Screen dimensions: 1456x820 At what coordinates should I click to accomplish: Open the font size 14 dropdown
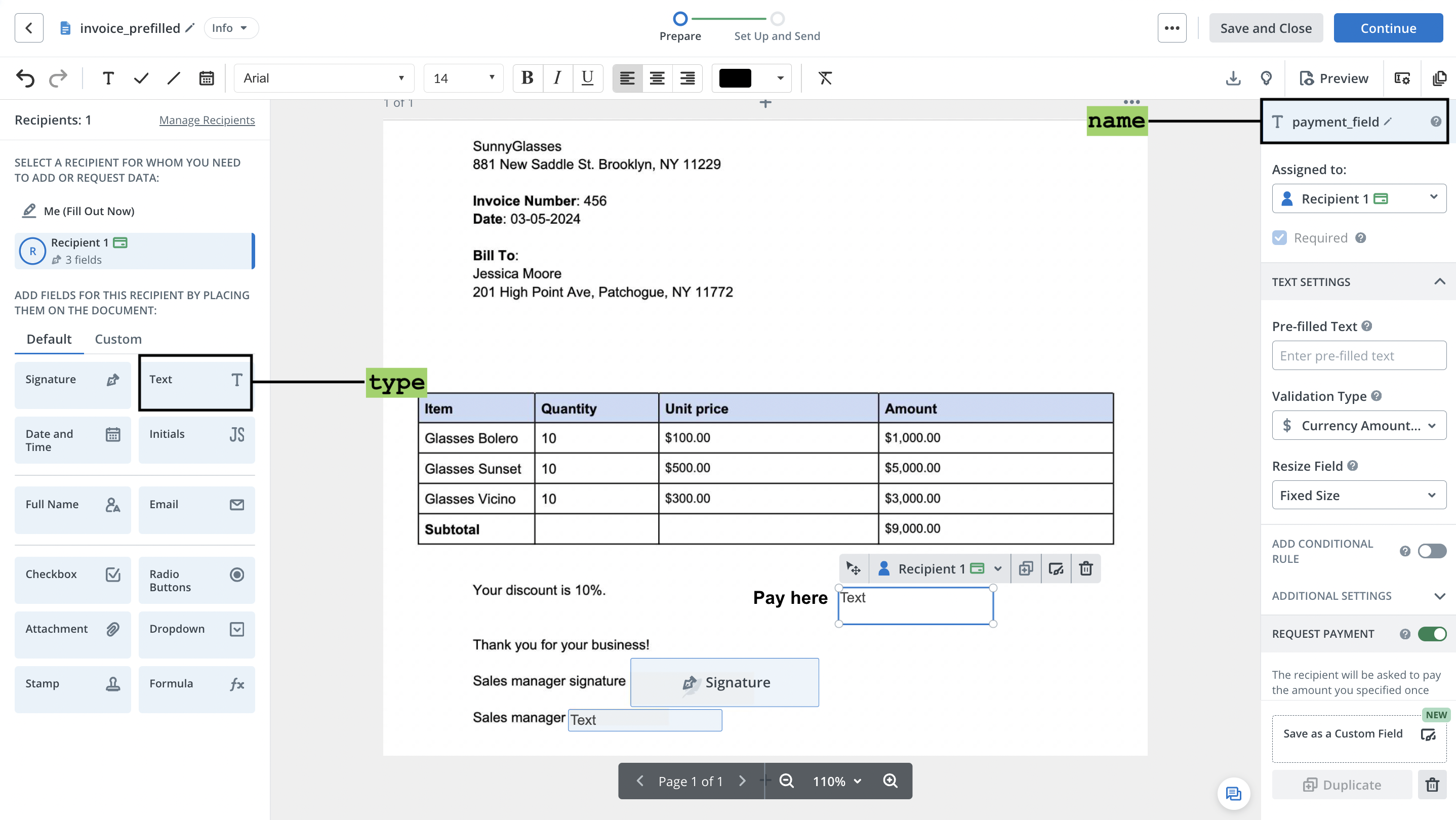(x=463, y=78)
